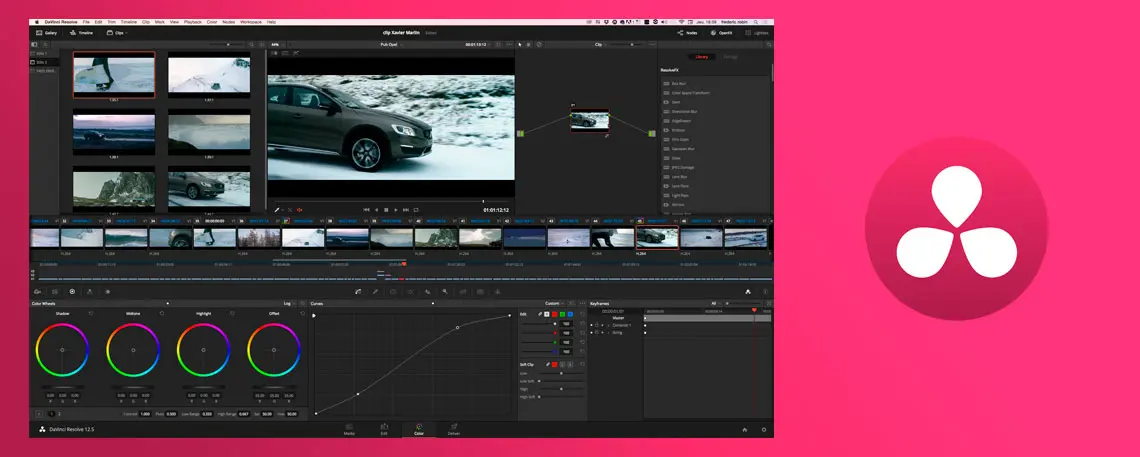Open the Gallery panel button
1140x457 pixels.
coord(47,33)
